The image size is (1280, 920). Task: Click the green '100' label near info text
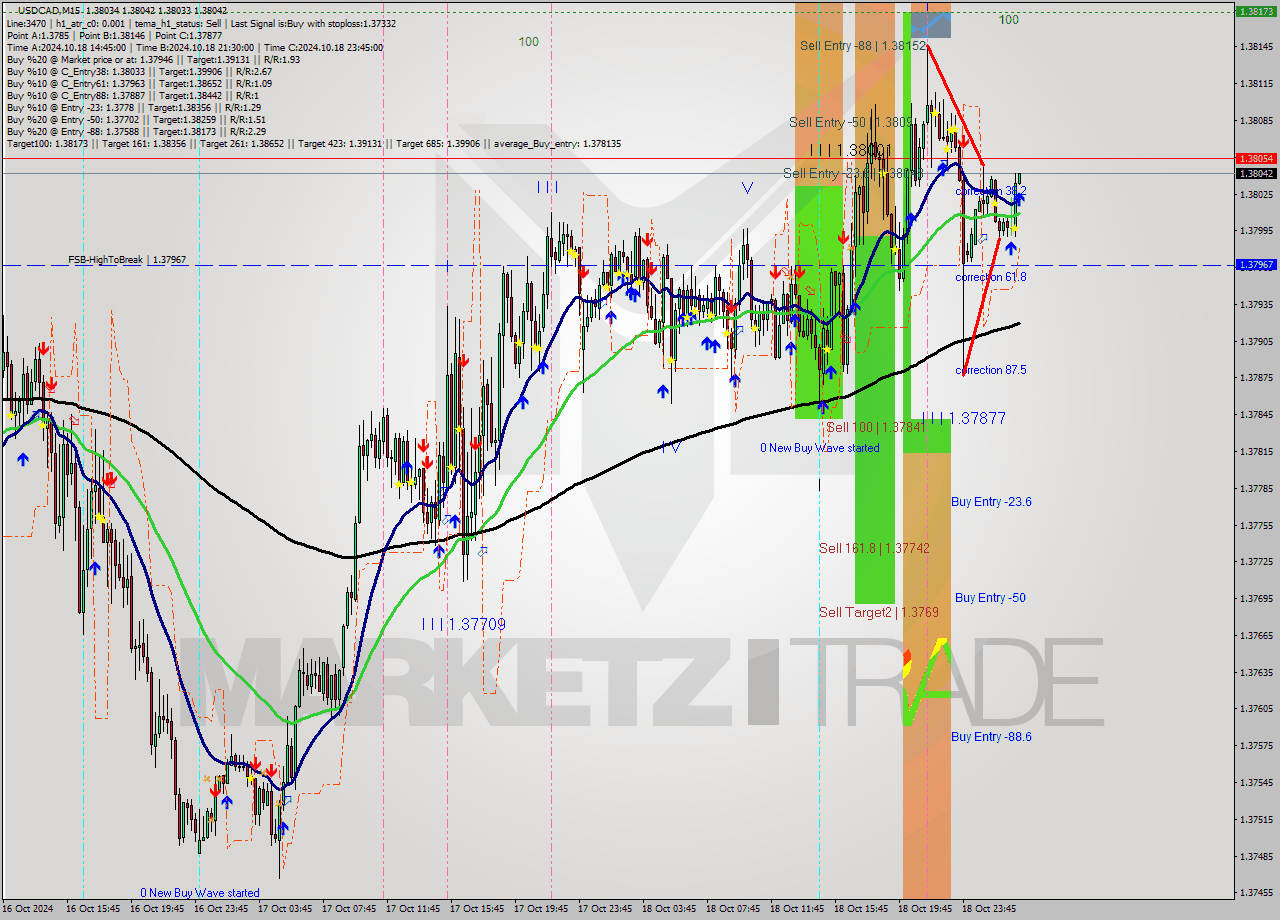pyautogui.click(x=529, y=42)
